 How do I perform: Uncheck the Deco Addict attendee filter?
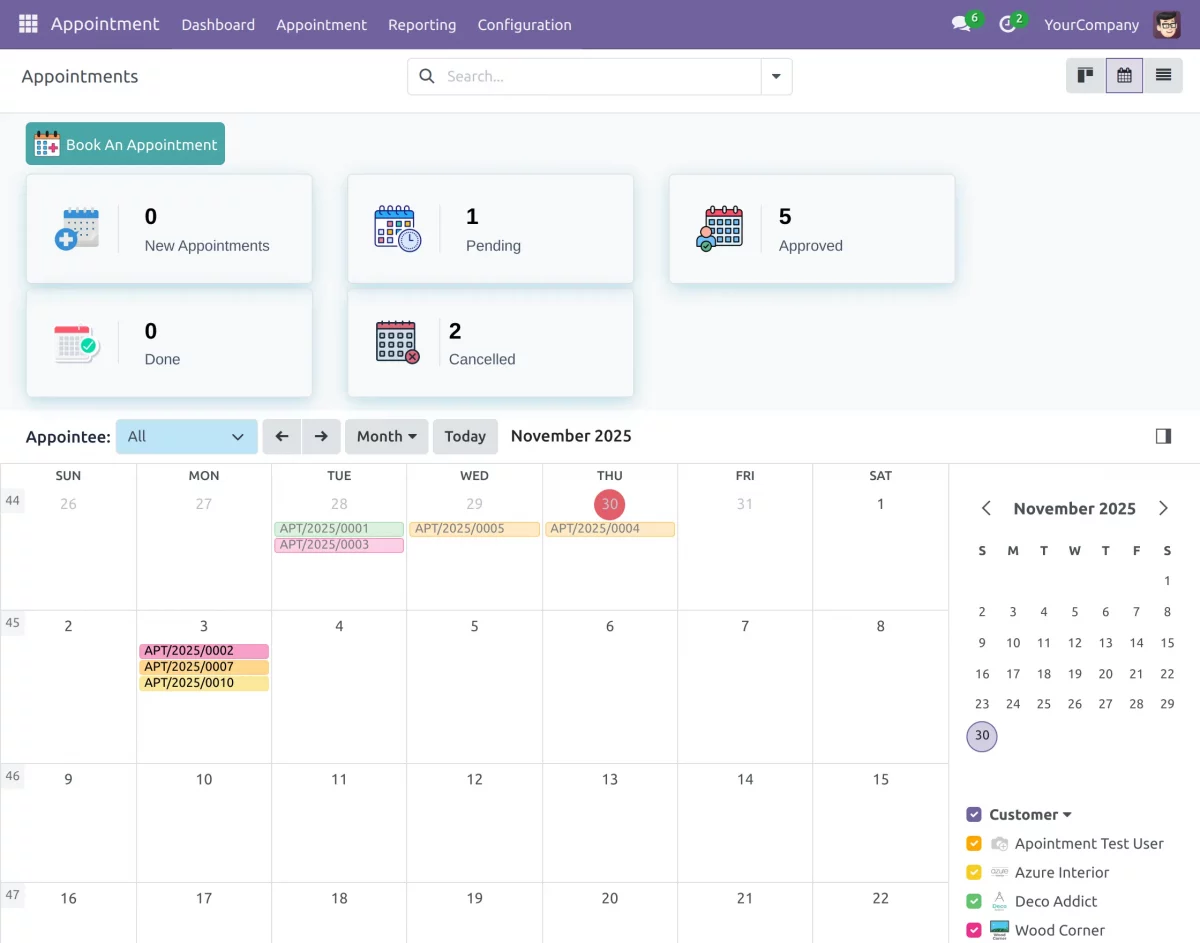click(x=973, y=901)
